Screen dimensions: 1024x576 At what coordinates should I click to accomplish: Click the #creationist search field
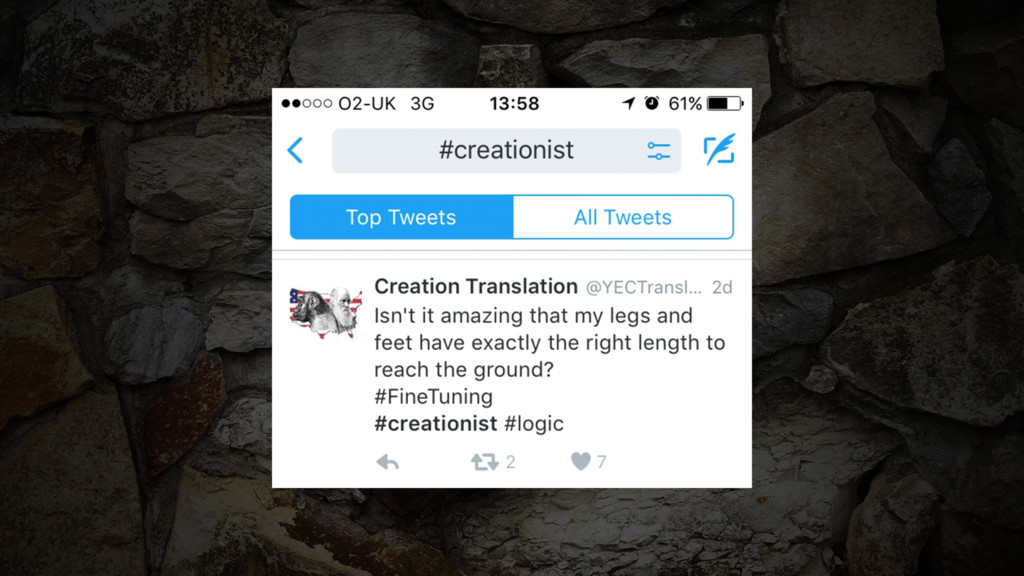tap(506, 150)
